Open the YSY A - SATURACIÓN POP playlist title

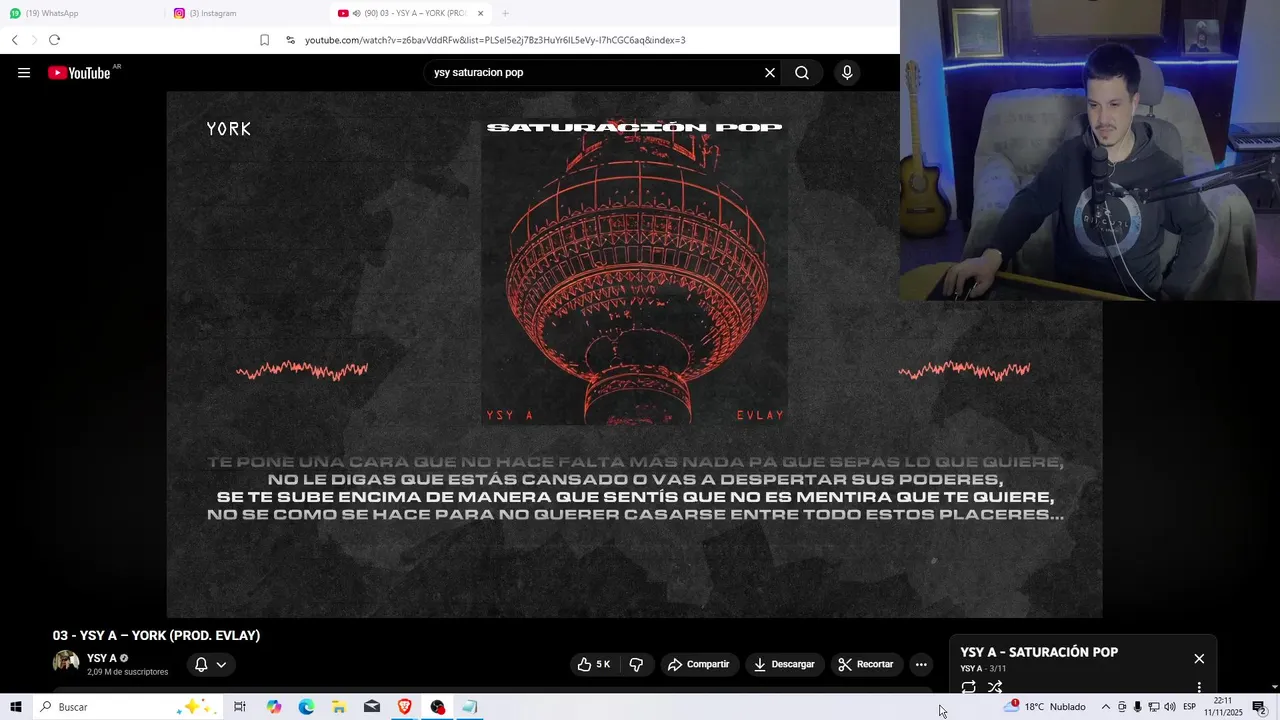pos(1039,652)
